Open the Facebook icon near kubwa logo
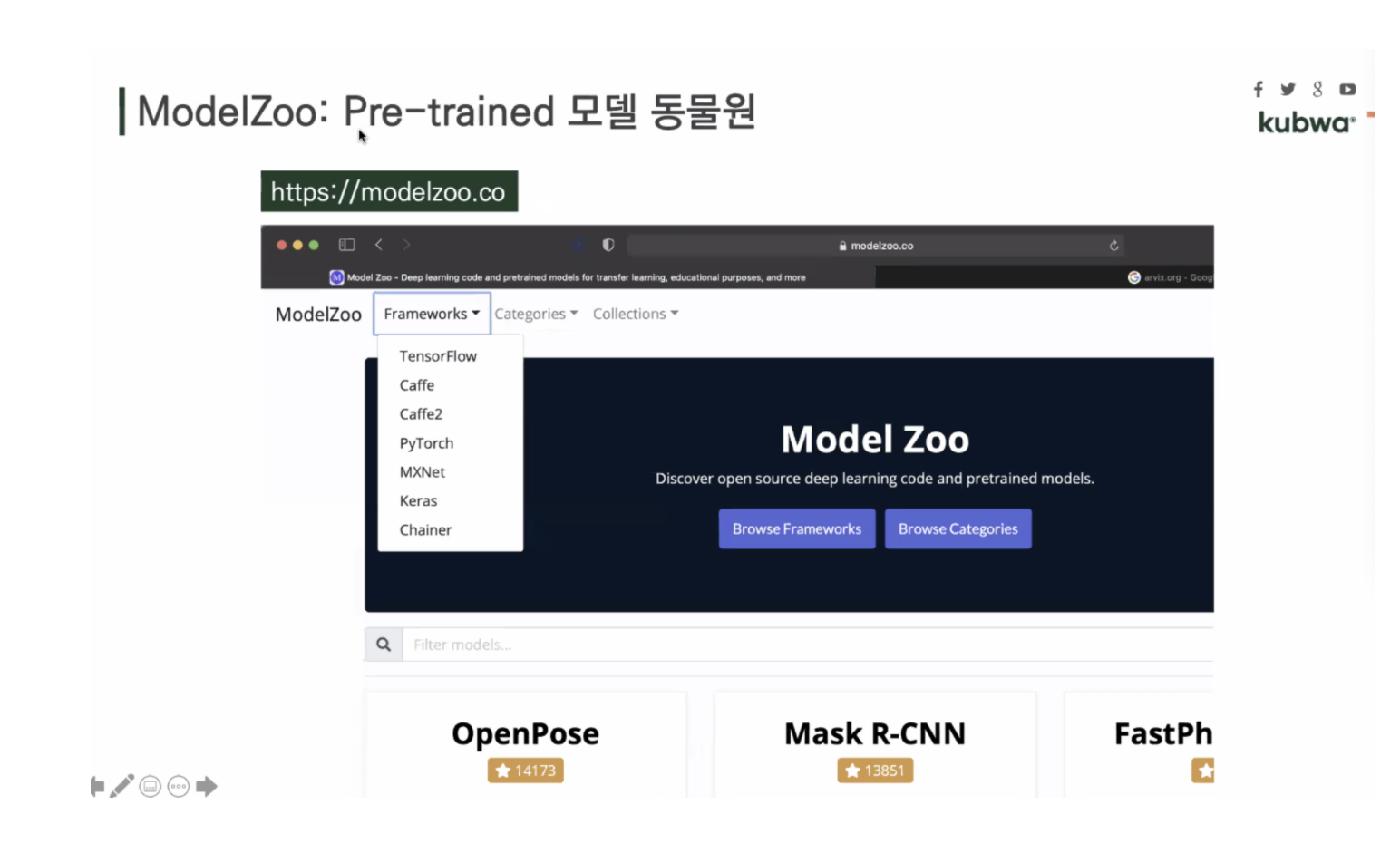Image resolution: width=1400 pixels, height=863 pixels. click(x=1259, y=89)
